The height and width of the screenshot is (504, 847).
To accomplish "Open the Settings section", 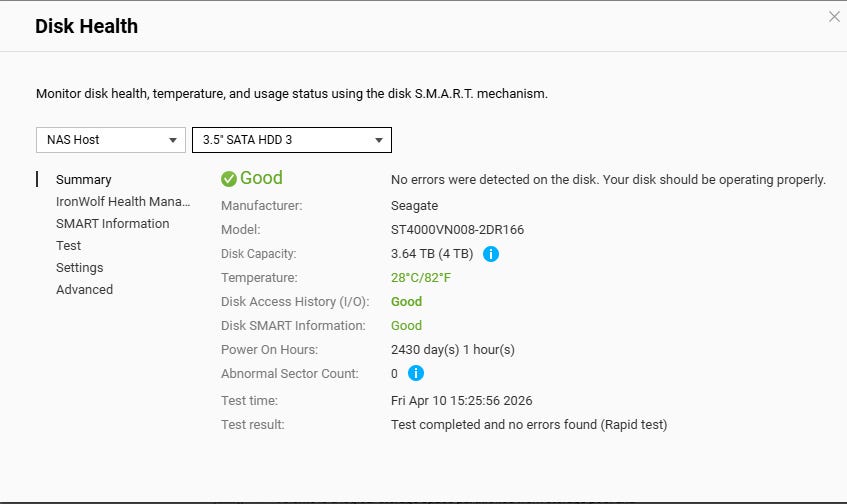I will click(80, 268).
